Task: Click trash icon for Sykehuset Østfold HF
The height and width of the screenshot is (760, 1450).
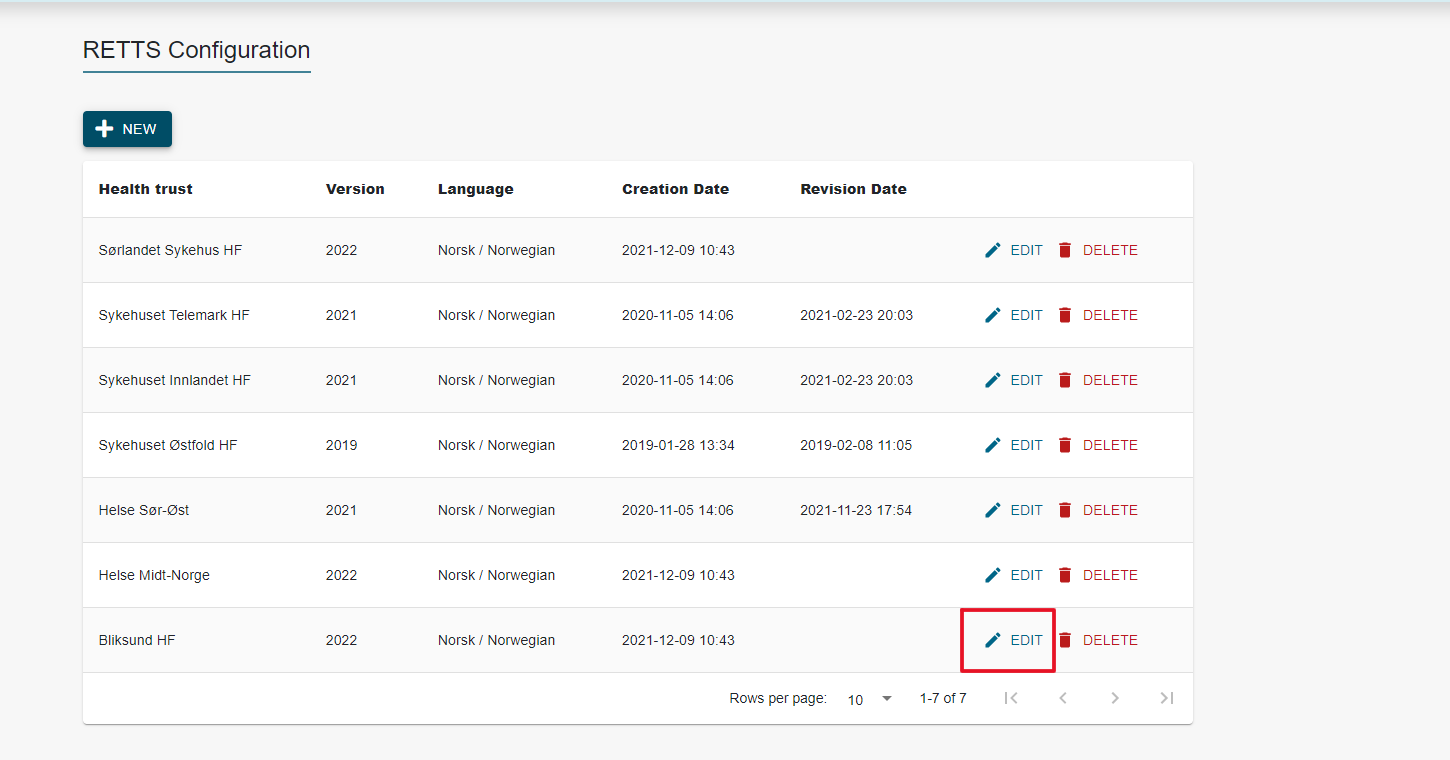Action: click(x=1065, y=445)
